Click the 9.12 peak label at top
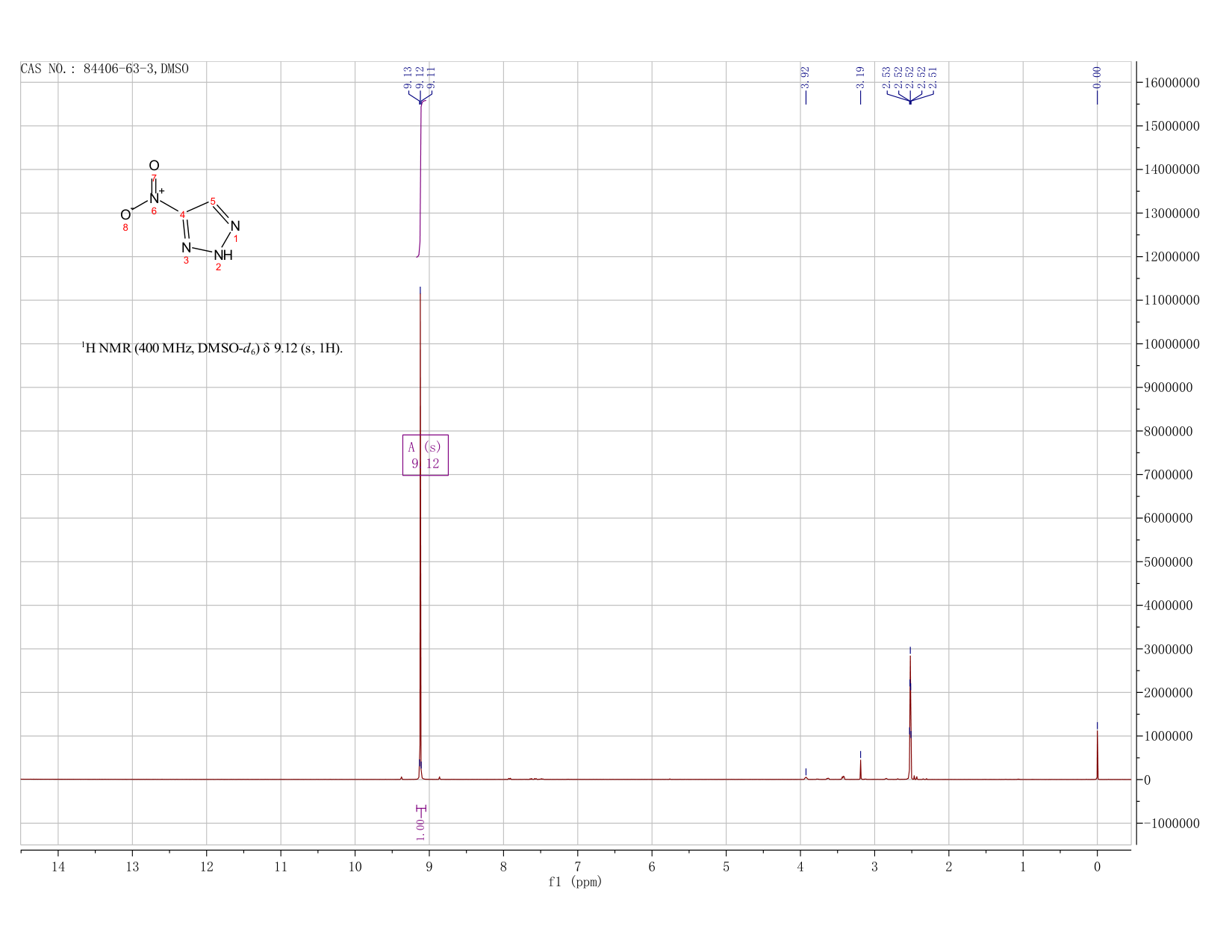The width and height of the screenshot is (1232, 952). pyautogui.click(x=420, y=78)
